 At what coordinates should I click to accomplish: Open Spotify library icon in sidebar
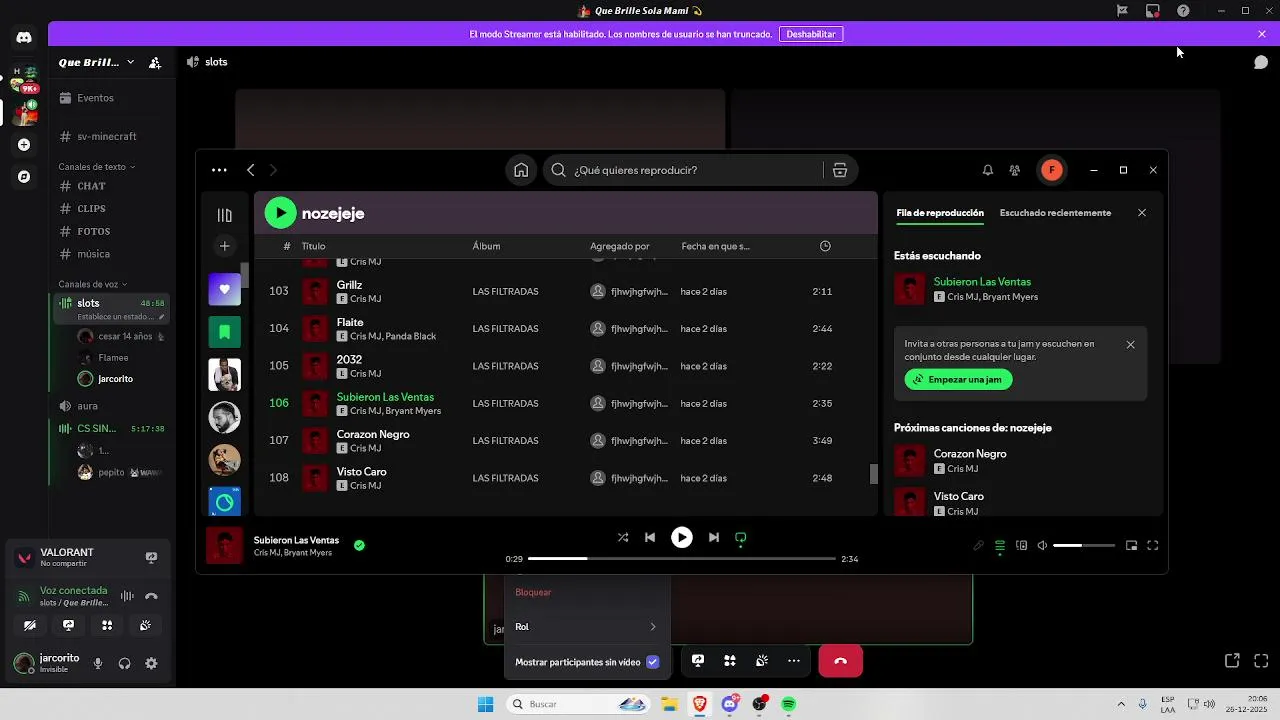coord(224,215)
